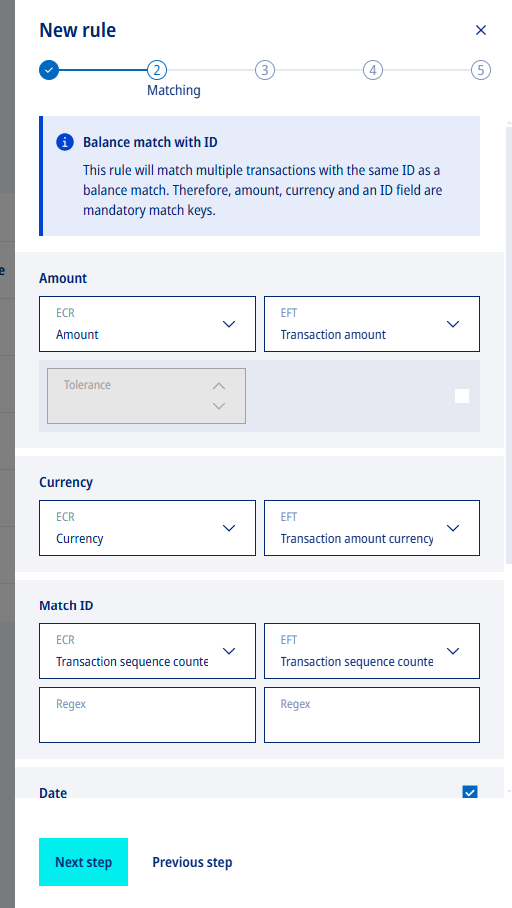Decrease Tolerance with down arrow
512x908 pixels.
(x=218, y=406)
